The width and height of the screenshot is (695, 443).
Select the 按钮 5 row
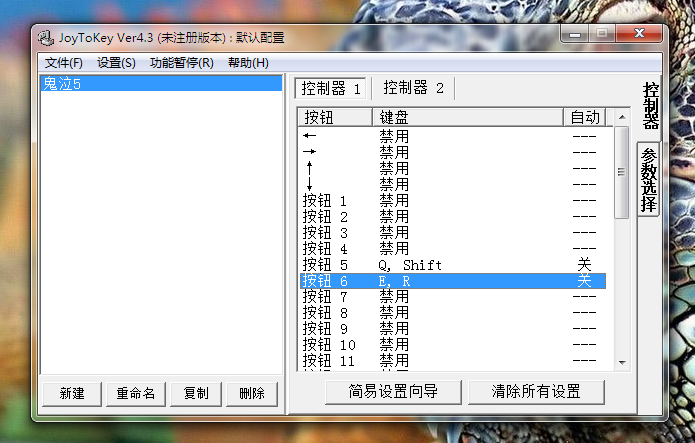[x=453, y=265]
